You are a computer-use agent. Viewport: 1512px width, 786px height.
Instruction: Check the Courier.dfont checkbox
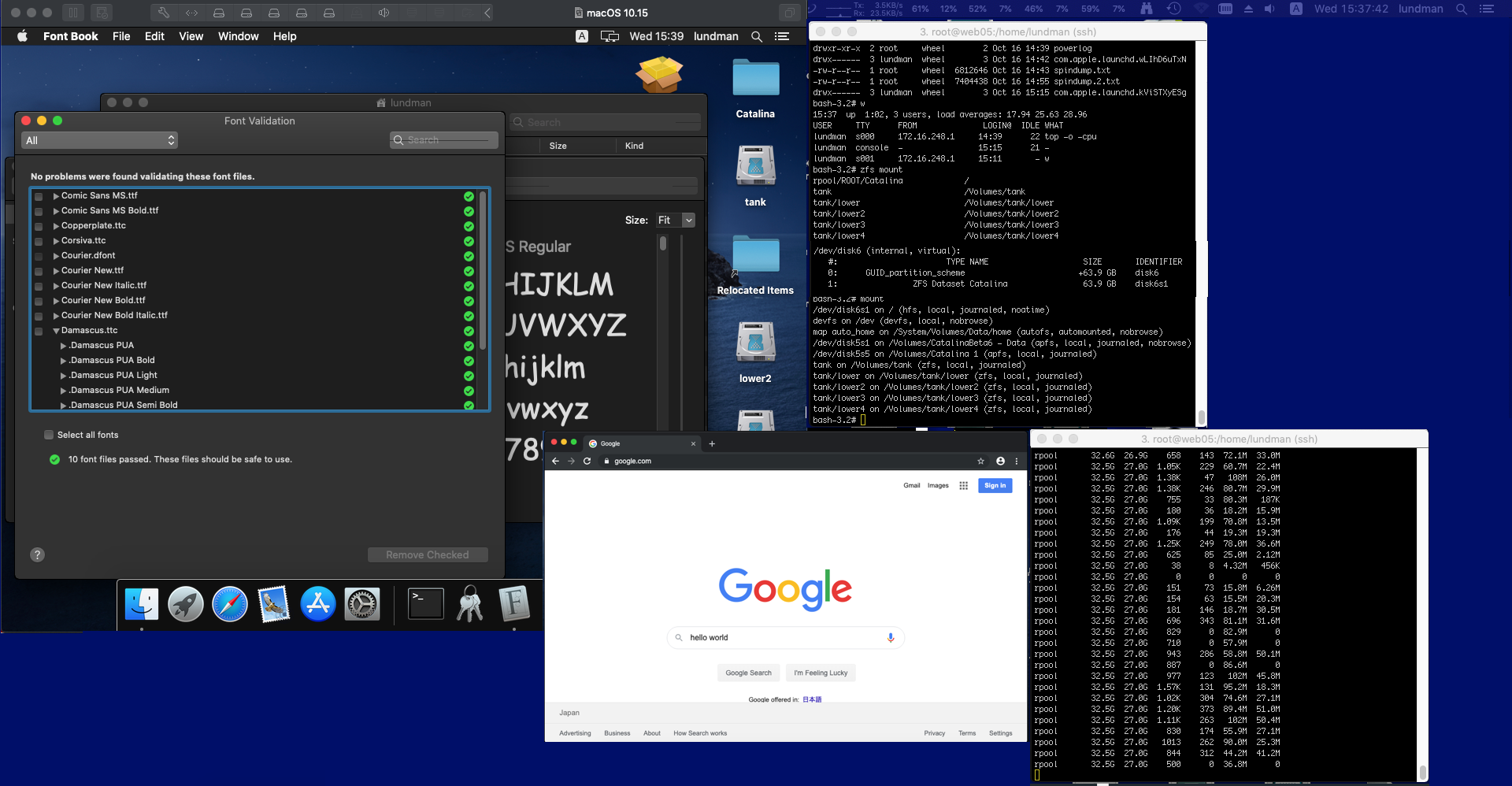tap(39, 256)
